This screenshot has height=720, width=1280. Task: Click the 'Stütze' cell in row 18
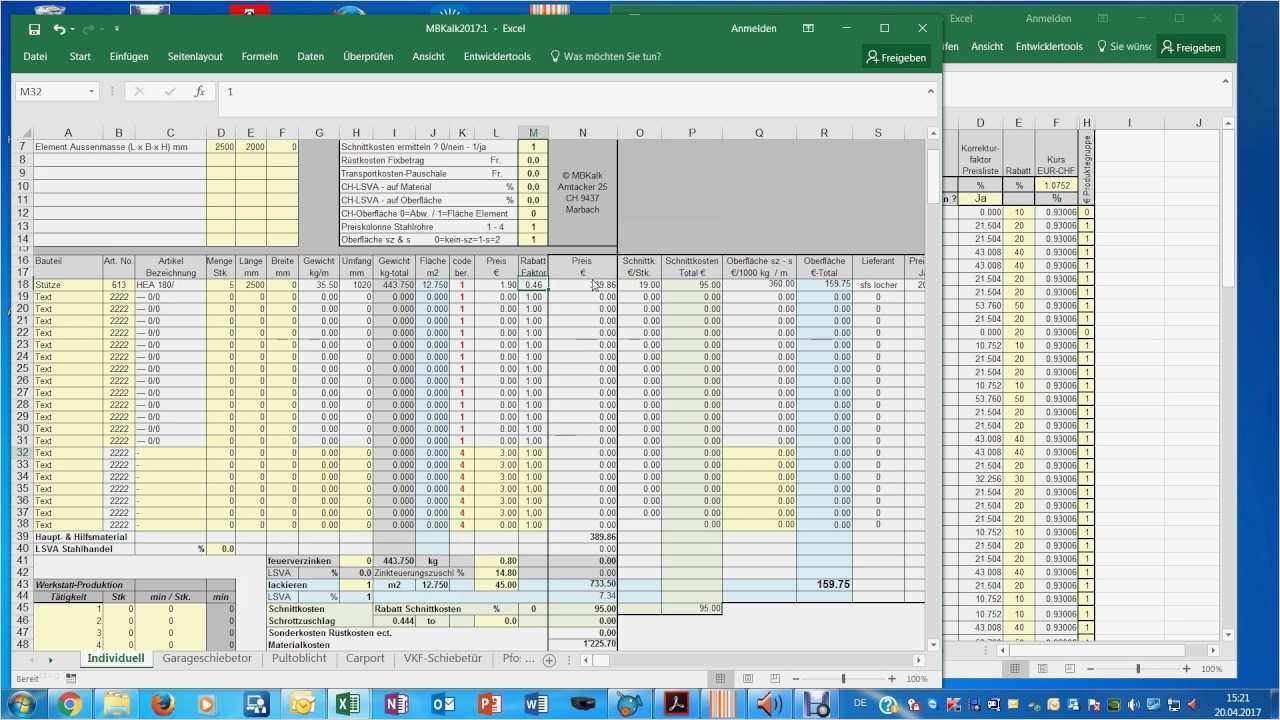(x=67, y=285)
